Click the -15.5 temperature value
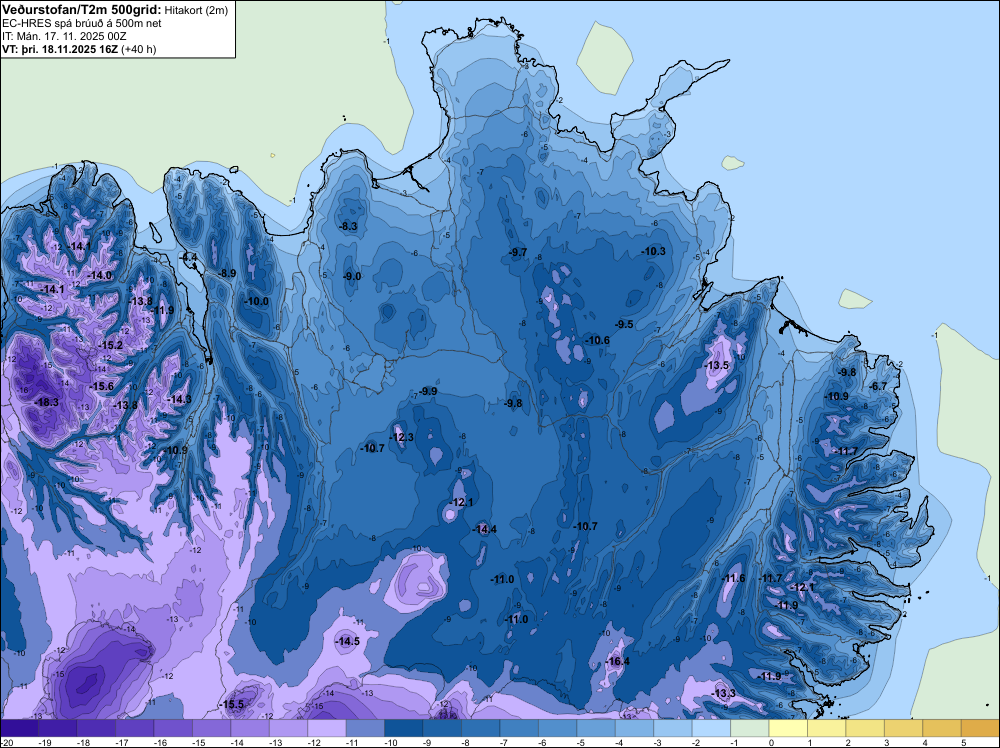This screenshot has width=1000, height=748. (x=232, y=705)
